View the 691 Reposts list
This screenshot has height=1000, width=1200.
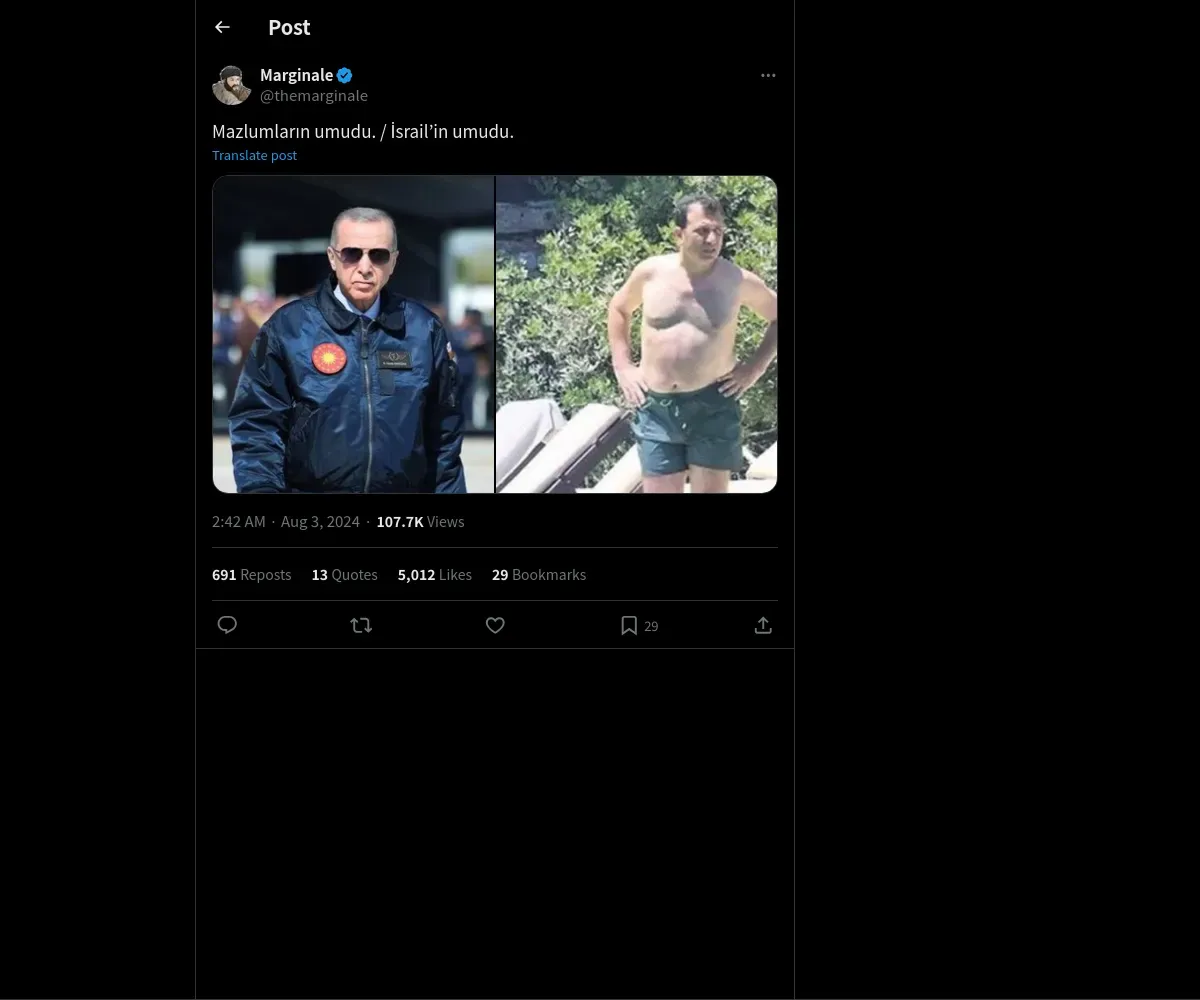tap(251, 575)
